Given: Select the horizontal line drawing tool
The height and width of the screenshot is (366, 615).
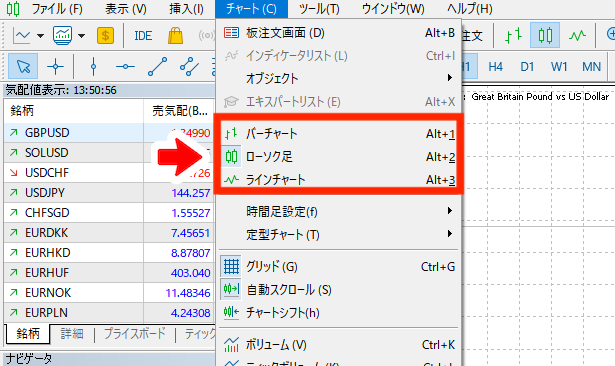Looking at the screenshot, I should [x=125, y=66].
